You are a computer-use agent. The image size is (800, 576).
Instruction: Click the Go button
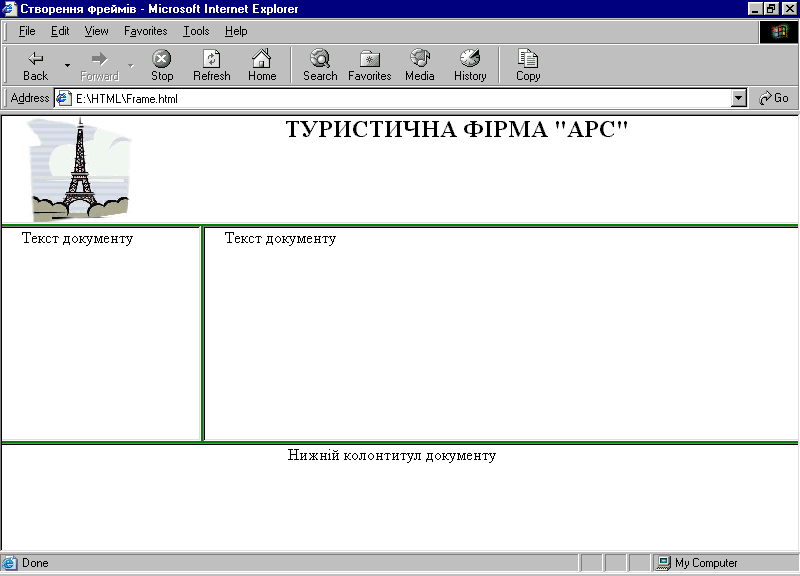point(773,98)
